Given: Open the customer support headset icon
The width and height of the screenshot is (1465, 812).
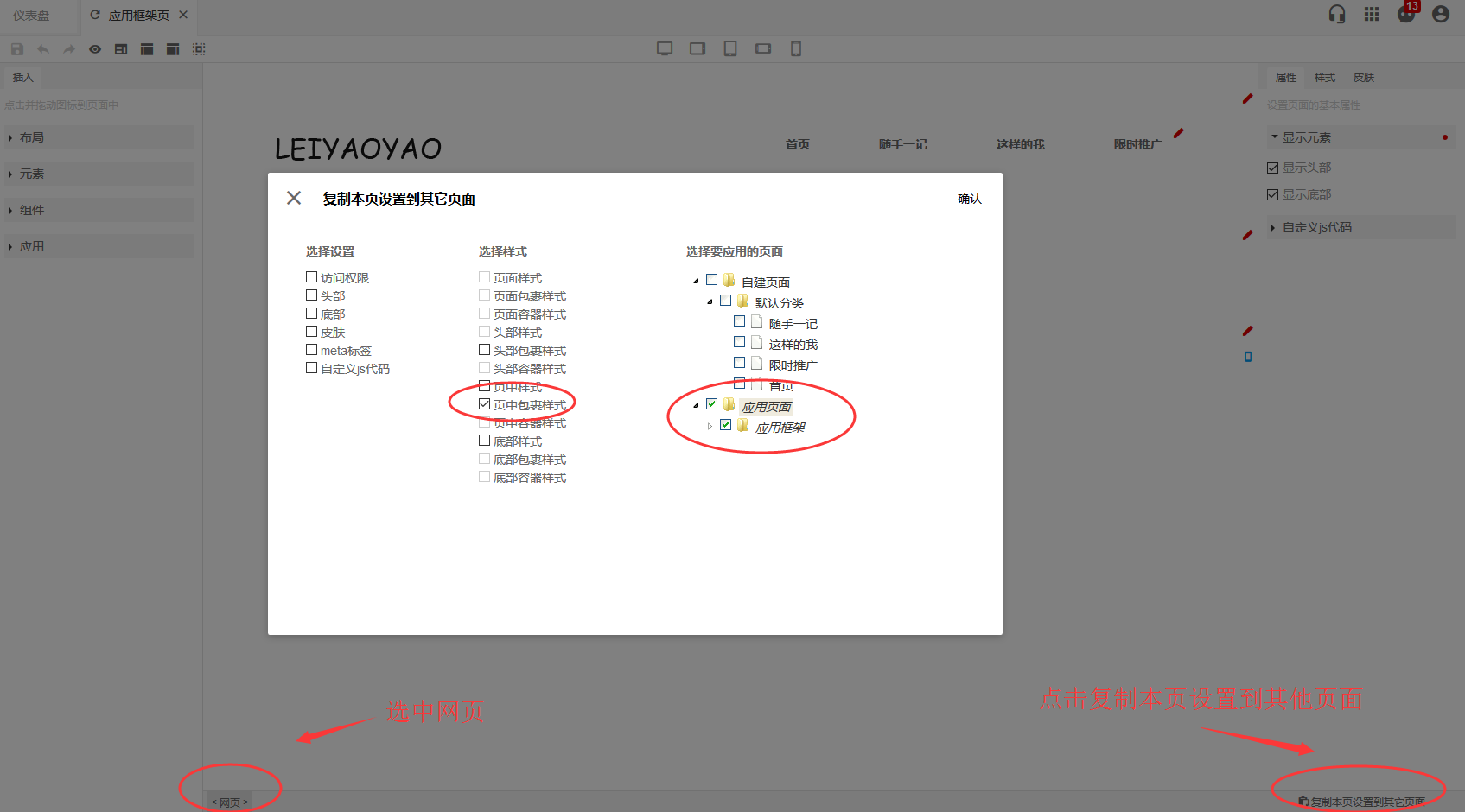Looking at the screenshot, I should click(1337, 15).
